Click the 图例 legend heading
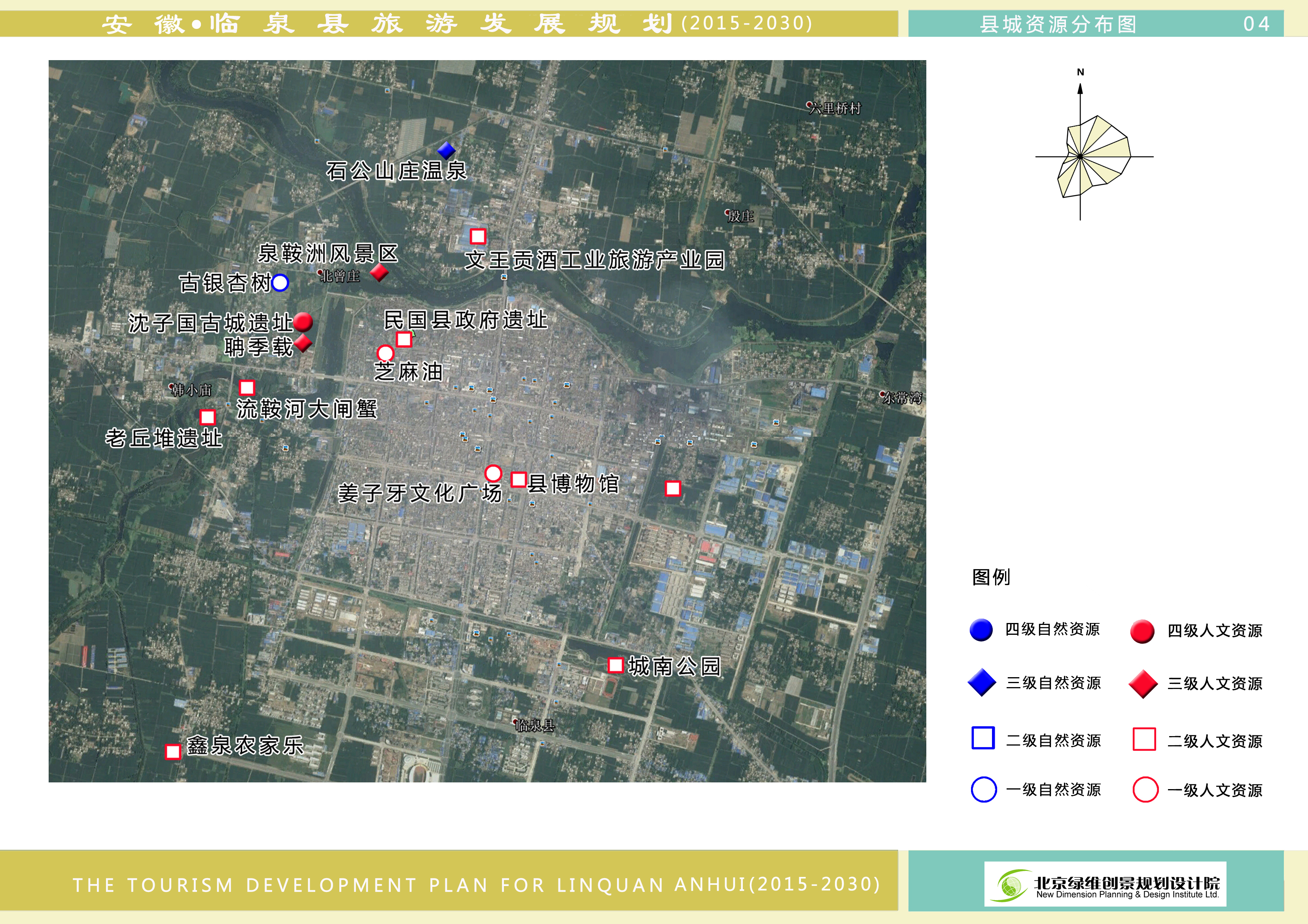Viewport: 1308px width, 924px height. [x=991, y=577]
